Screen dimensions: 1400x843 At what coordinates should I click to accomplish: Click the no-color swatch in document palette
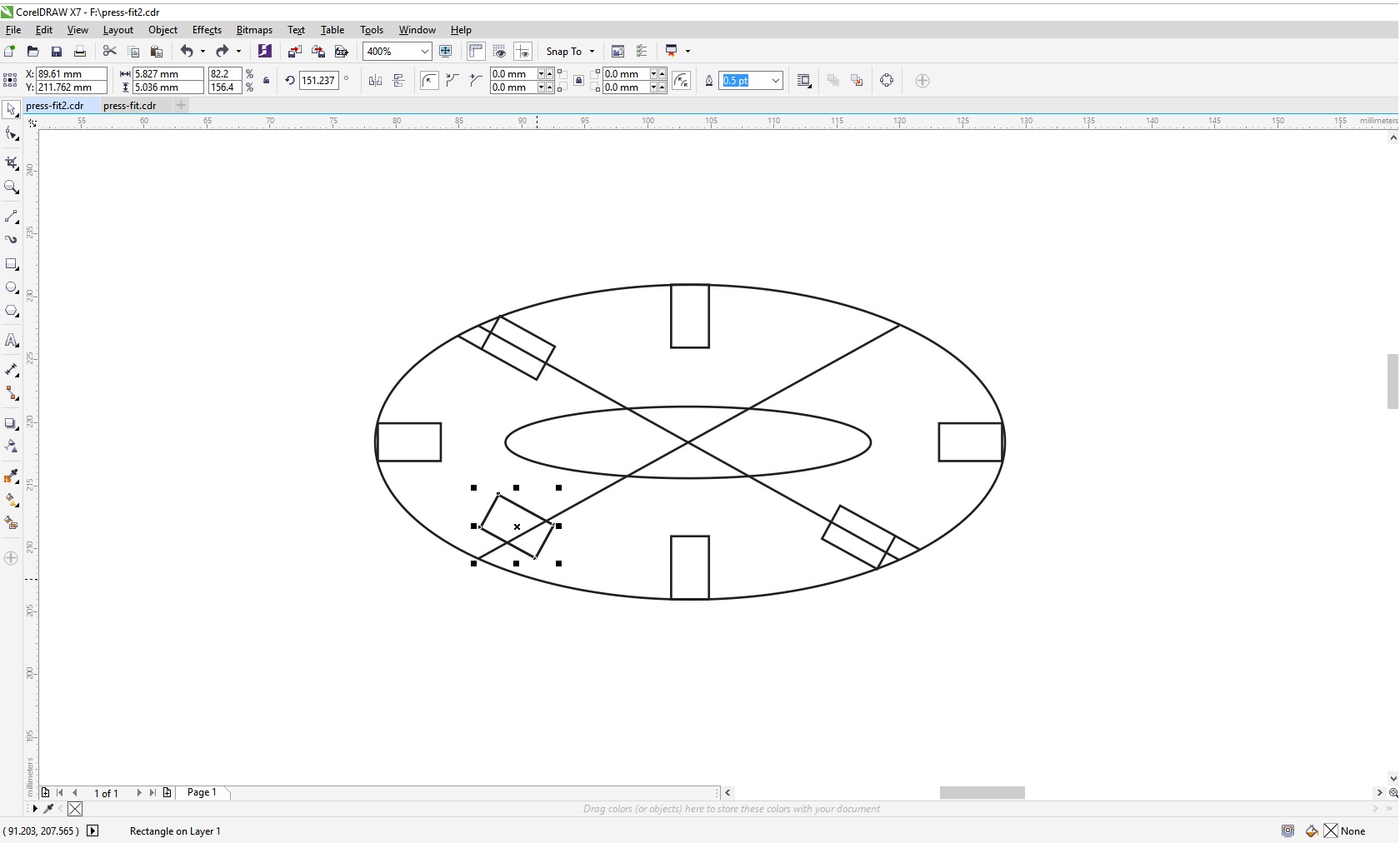tap(75, 809)
